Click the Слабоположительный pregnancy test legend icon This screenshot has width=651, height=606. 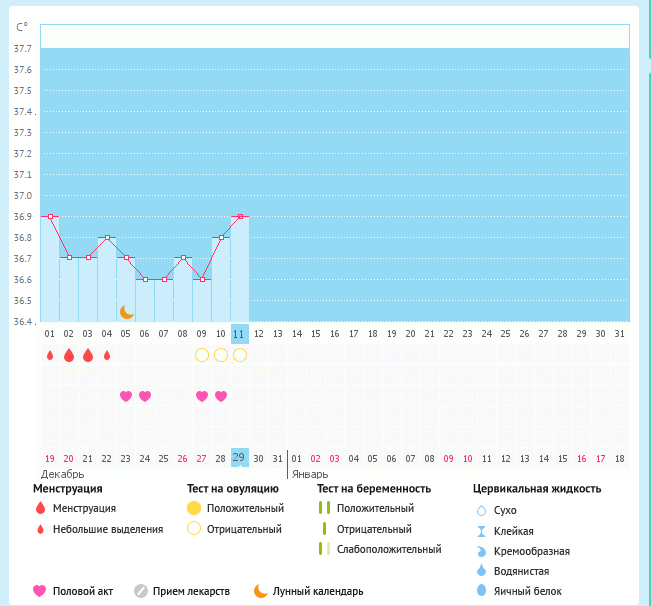click(x=324, y=549)
